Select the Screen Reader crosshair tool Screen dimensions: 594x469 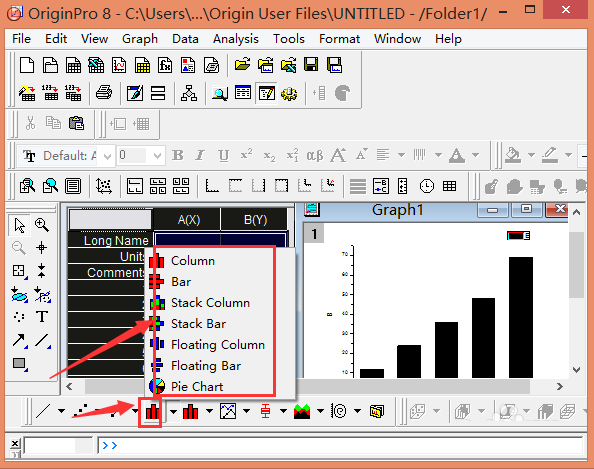(x=42, y=248)
